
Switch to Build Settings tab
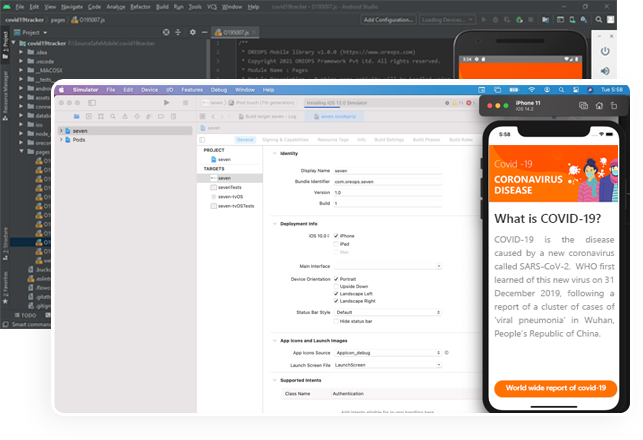[x=389, y=140]
